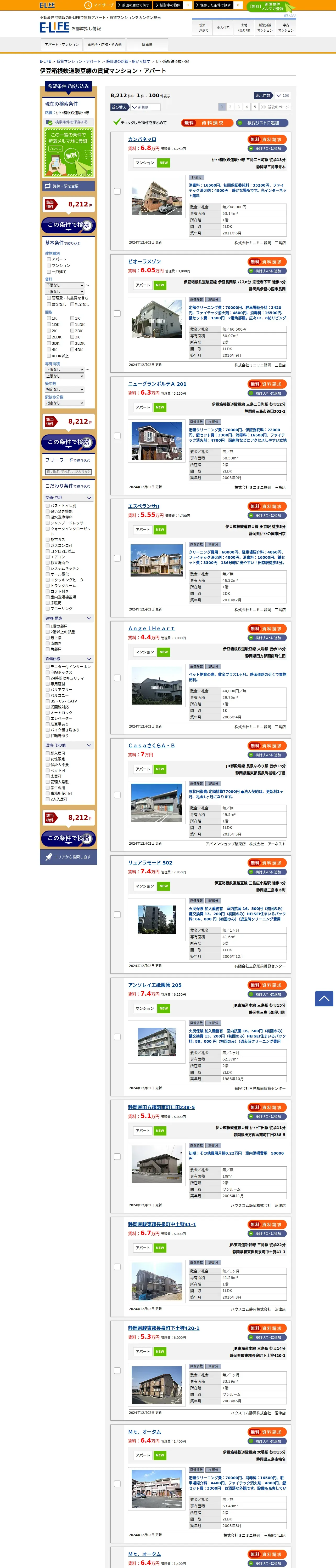This screenshot has height=1568, width=336.
Task: Check 管理費・共益費を含む option
Action: coord(49,298)
